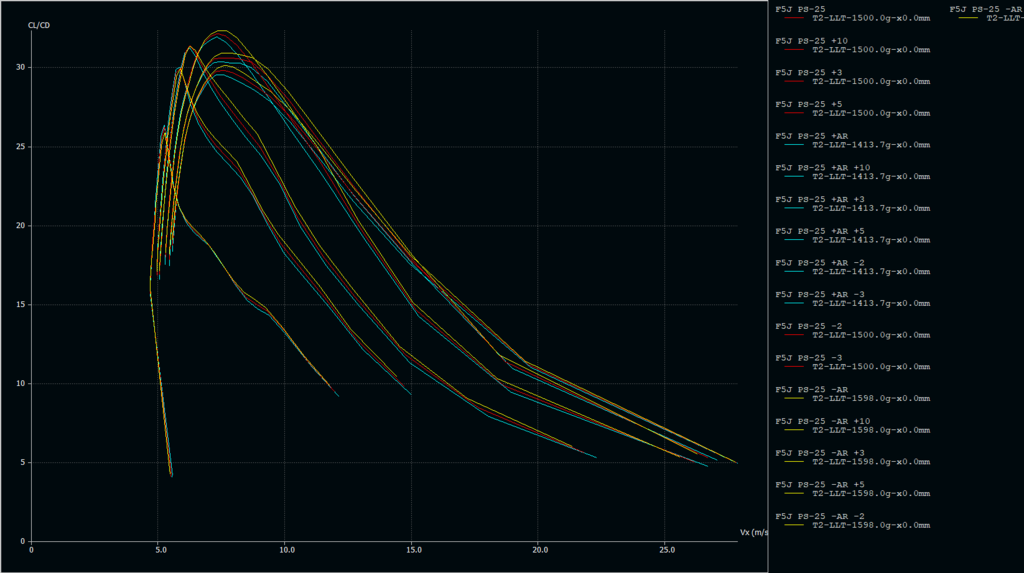Click the 'F5J PS-25 -AR +10' legend title

[822, 421]
